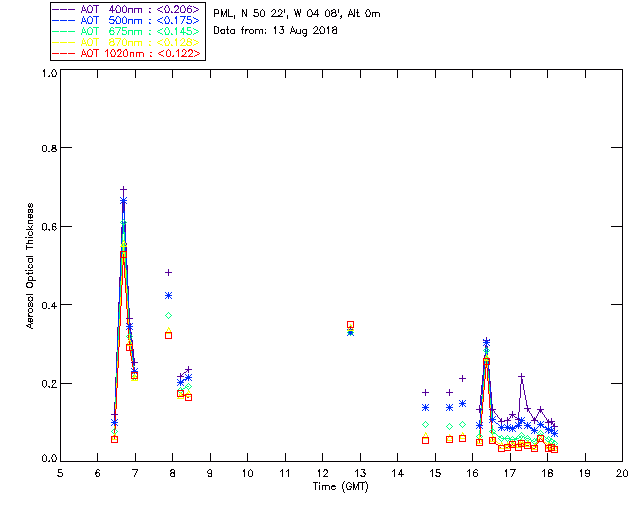Image resolution: width=640 pixels, height=512 pixels.
Task: Click the purple plus marker near 0.48 at 8h
Action: [168, 272]
